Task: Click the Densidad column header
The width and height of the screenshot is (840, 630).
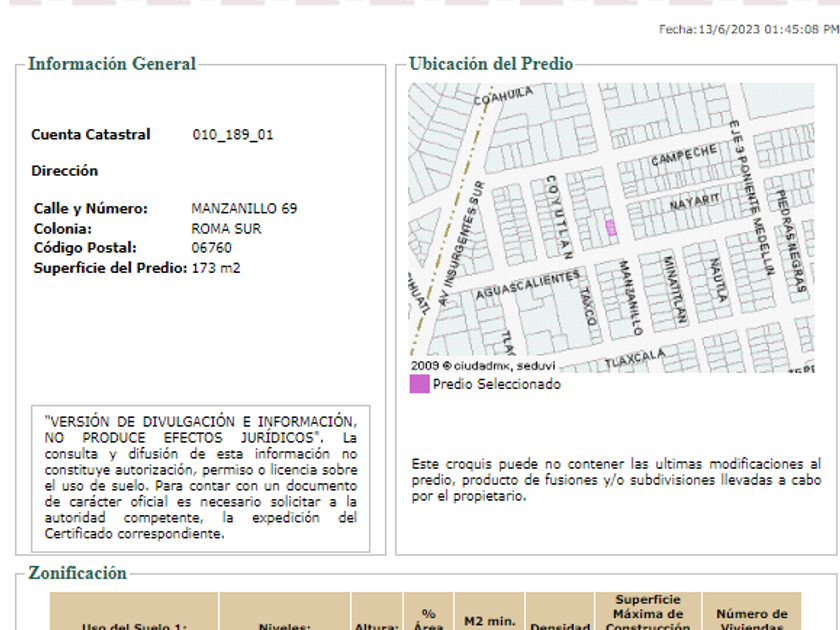Action: [x=560, y=622]
